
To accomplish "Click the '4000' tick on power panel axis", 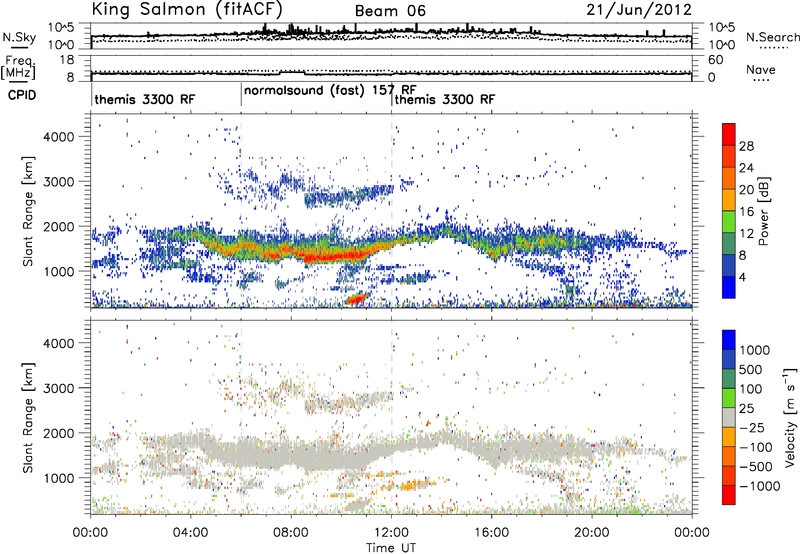I will tap(59, 137).
